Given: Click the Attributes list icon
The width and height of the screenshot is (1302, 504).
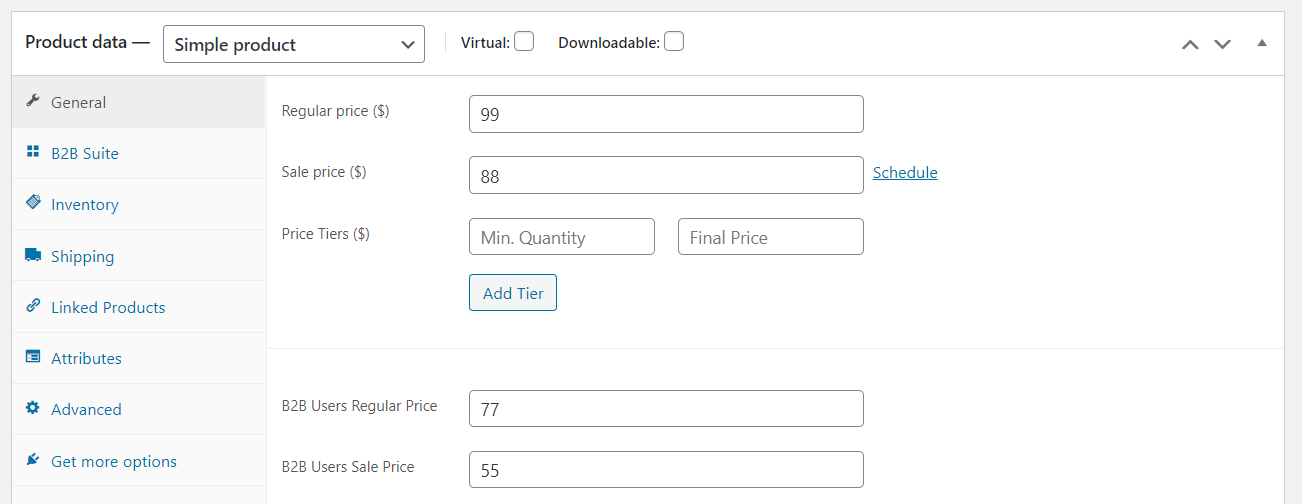Looking at the screenshot, I should (32, 357).
